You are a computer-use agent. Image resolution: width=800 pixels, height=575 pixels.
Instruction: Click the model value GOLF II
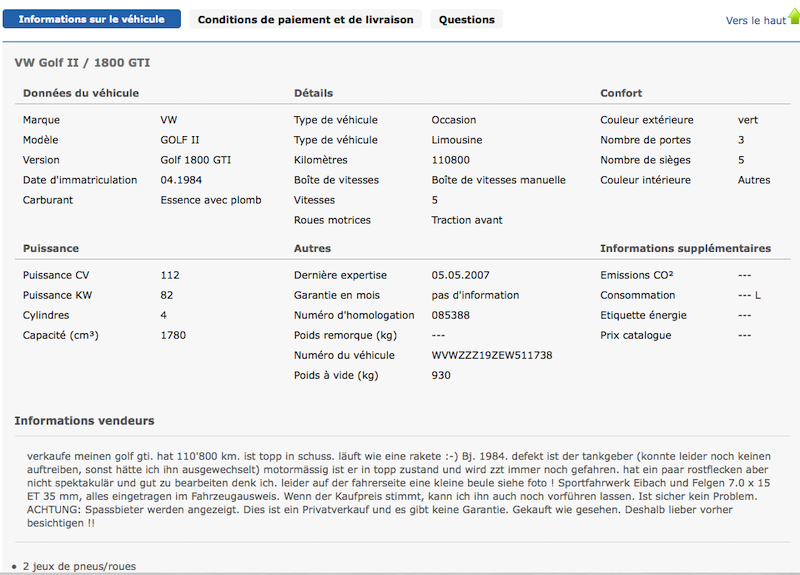(x=180, y=140)
